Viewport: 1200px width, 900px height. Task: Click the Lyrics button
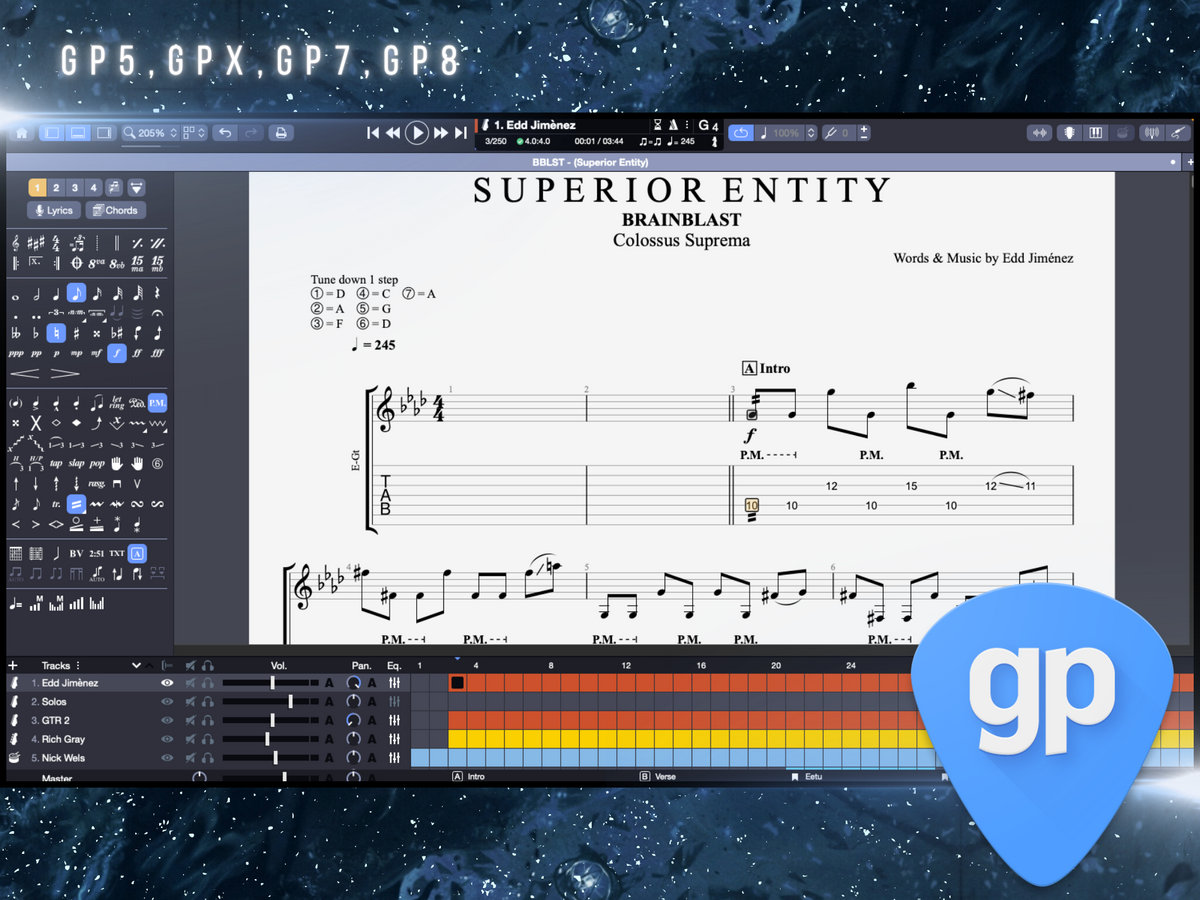(x=54, y=210)
